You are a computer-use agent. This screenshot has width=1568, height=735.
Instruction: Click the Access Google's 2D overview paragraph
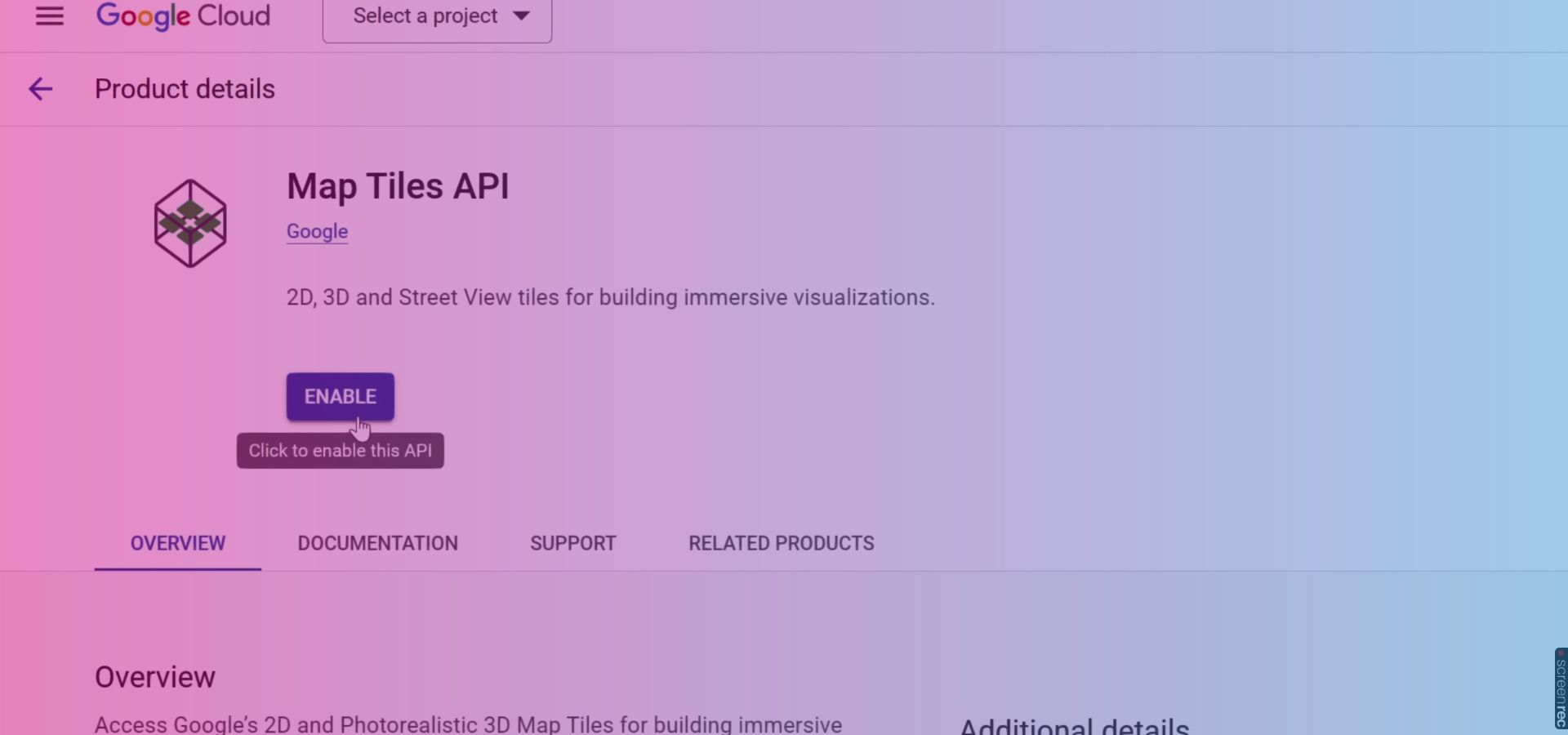[x=468, y=724]
